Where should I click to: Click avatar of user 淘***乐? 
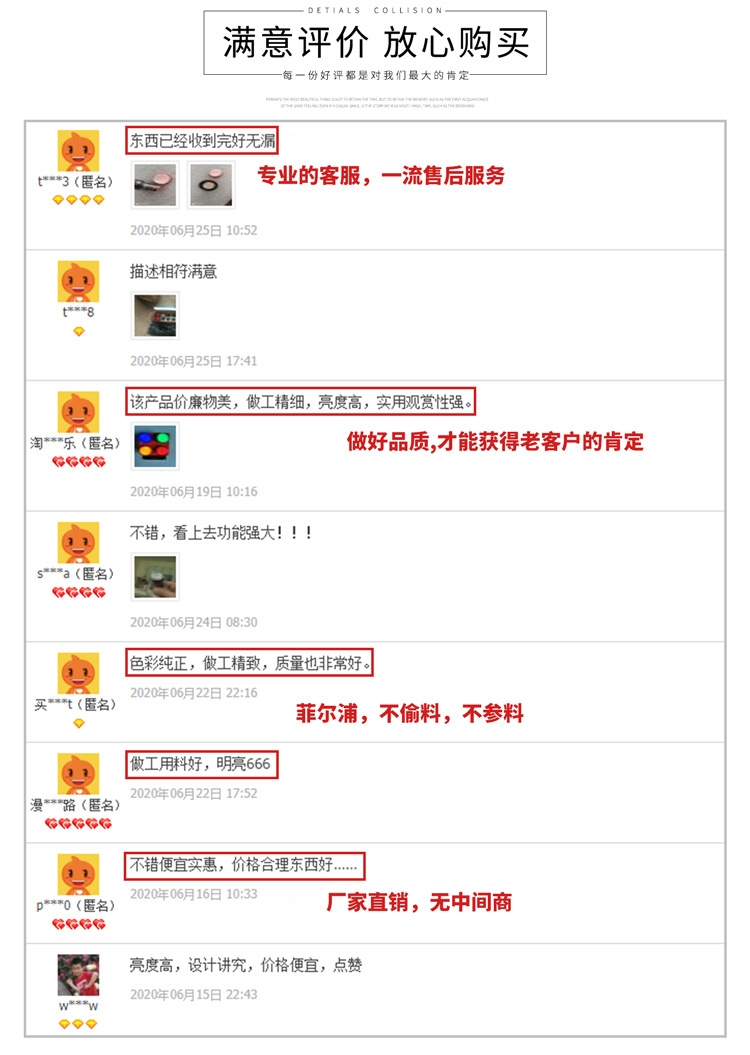[79, 412]
